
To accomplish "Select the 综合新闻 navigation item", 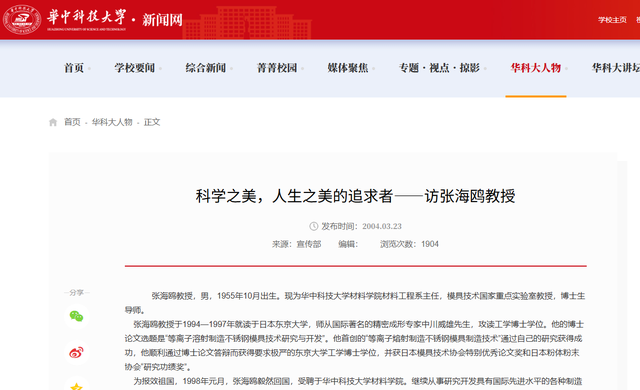I will (206, 68).
